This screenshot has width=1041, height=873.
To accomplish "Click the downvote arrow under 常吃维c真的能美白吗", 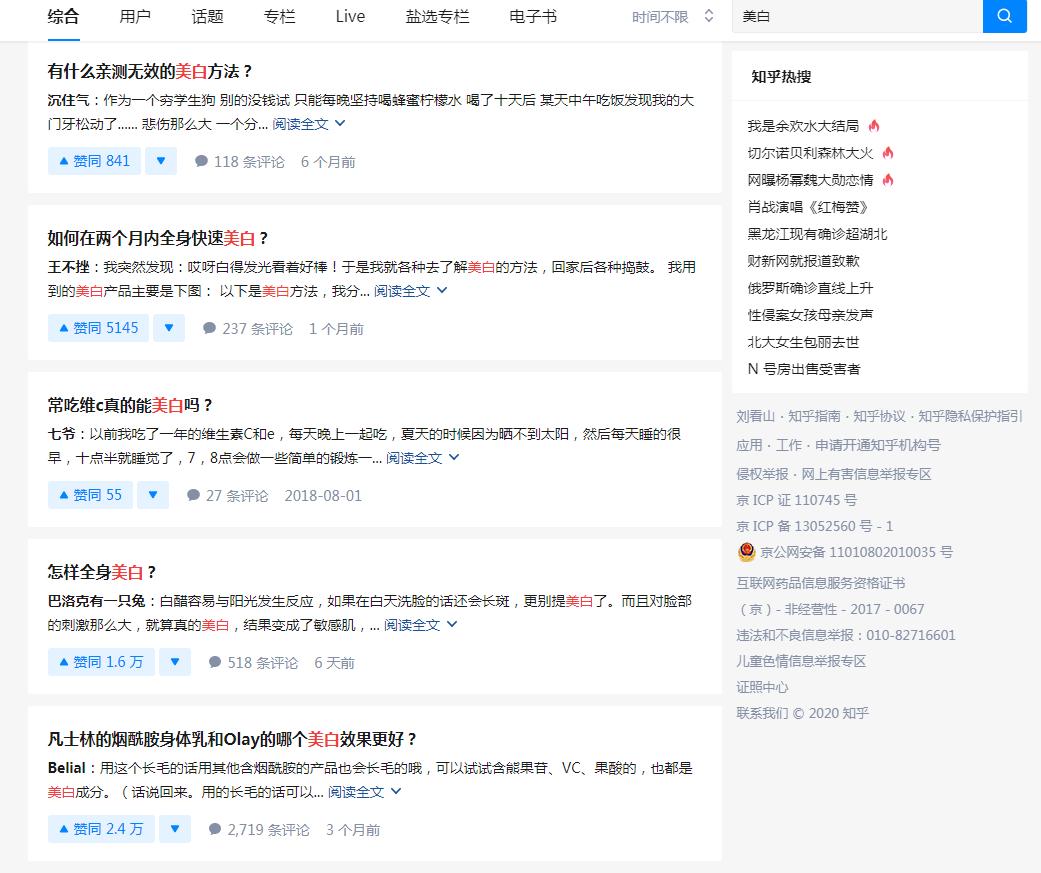I will click(152, 494).
